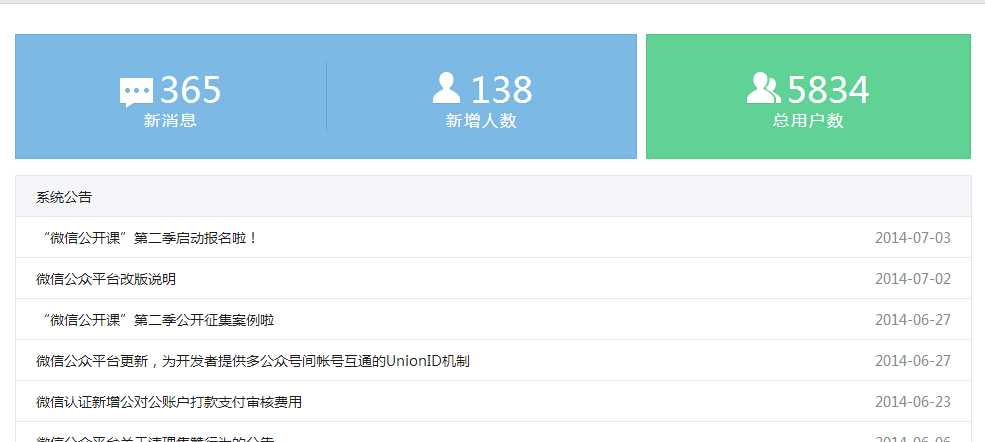Click the 2014-07-03 date entry
985x442 pixels.
click(x=913, y=238)
